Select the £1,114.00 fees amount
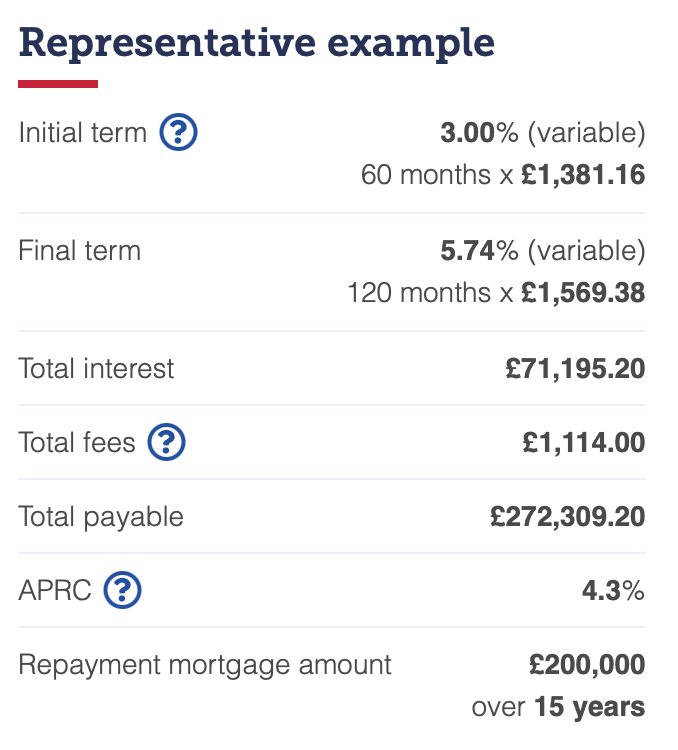The height and width of the screenshot is (750, 678). 584,442
